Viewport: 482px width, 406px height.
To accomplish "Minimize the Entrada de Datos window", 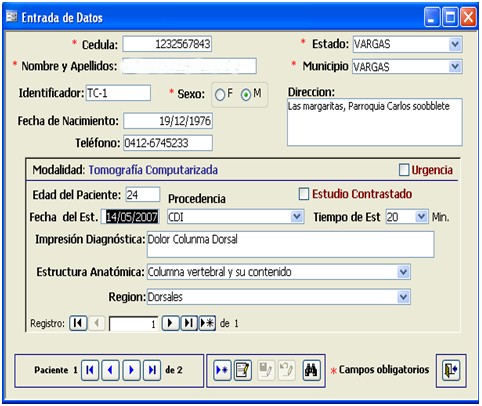I will pos(432,17).
